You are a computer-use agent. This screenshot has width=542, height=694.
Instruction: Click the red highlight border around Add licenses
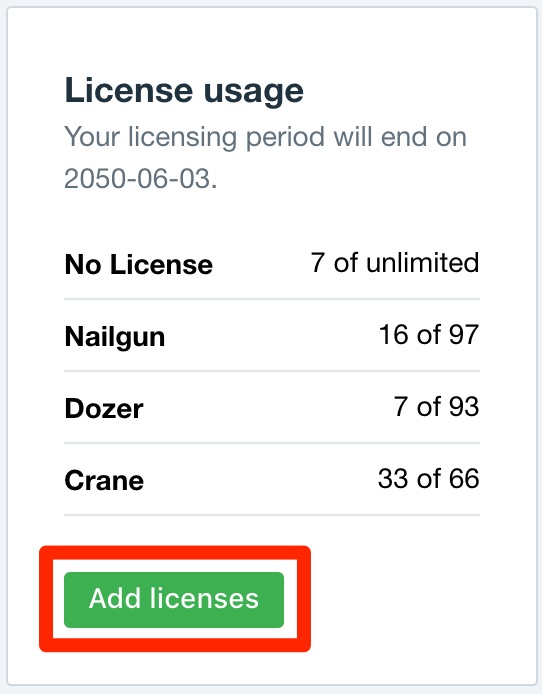click(x=175, y=553)
